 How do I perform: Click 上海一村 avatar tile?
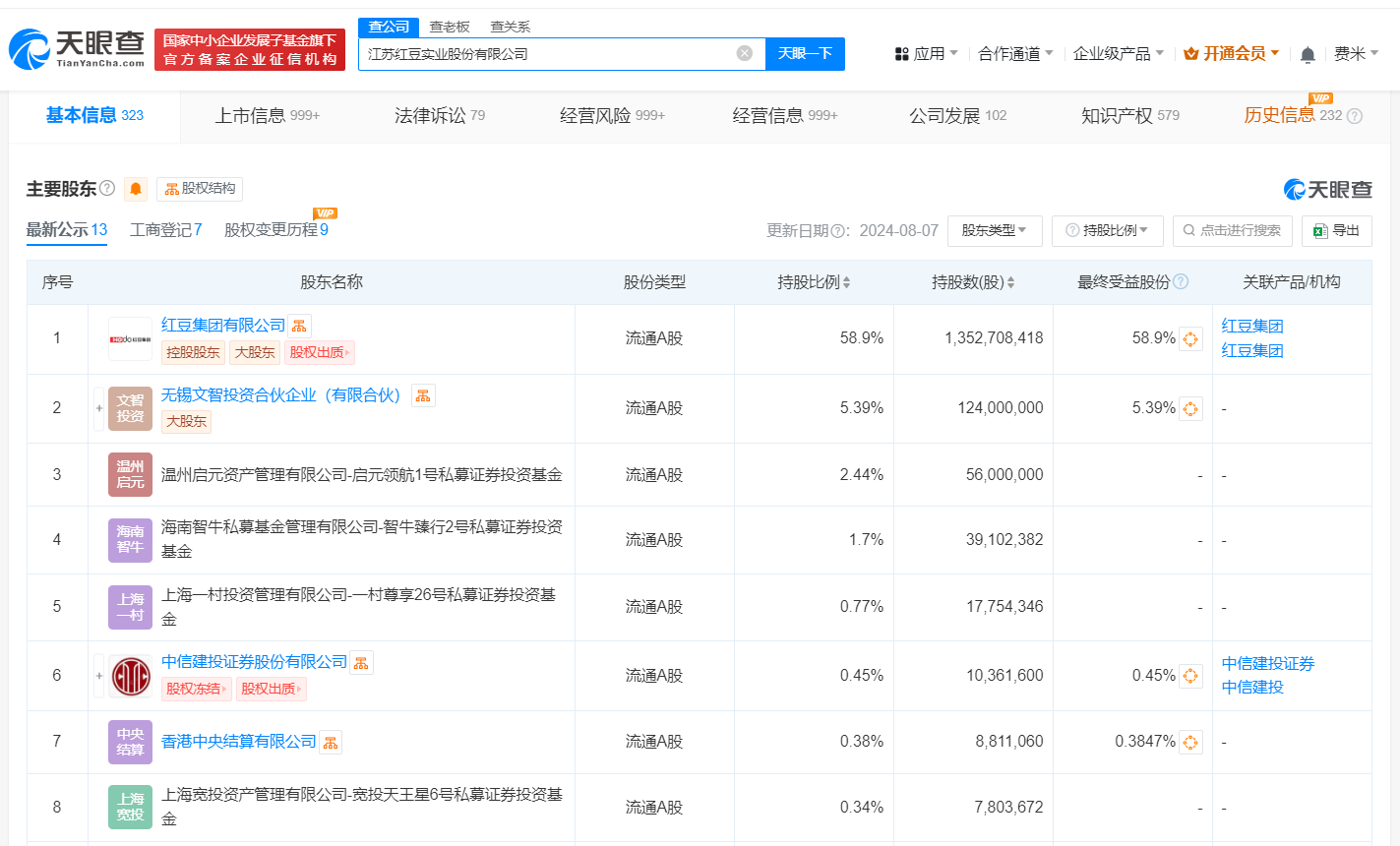point(130,607)
